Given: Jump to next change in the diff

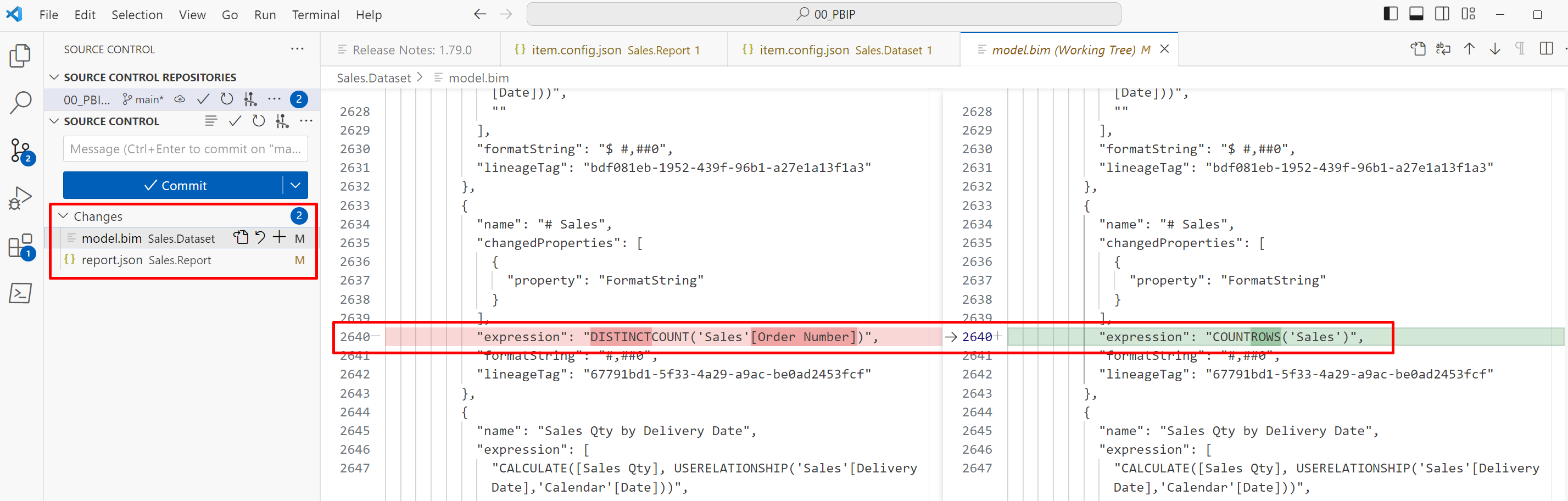Looking at the screenshot, I should tap(1496, 49).
